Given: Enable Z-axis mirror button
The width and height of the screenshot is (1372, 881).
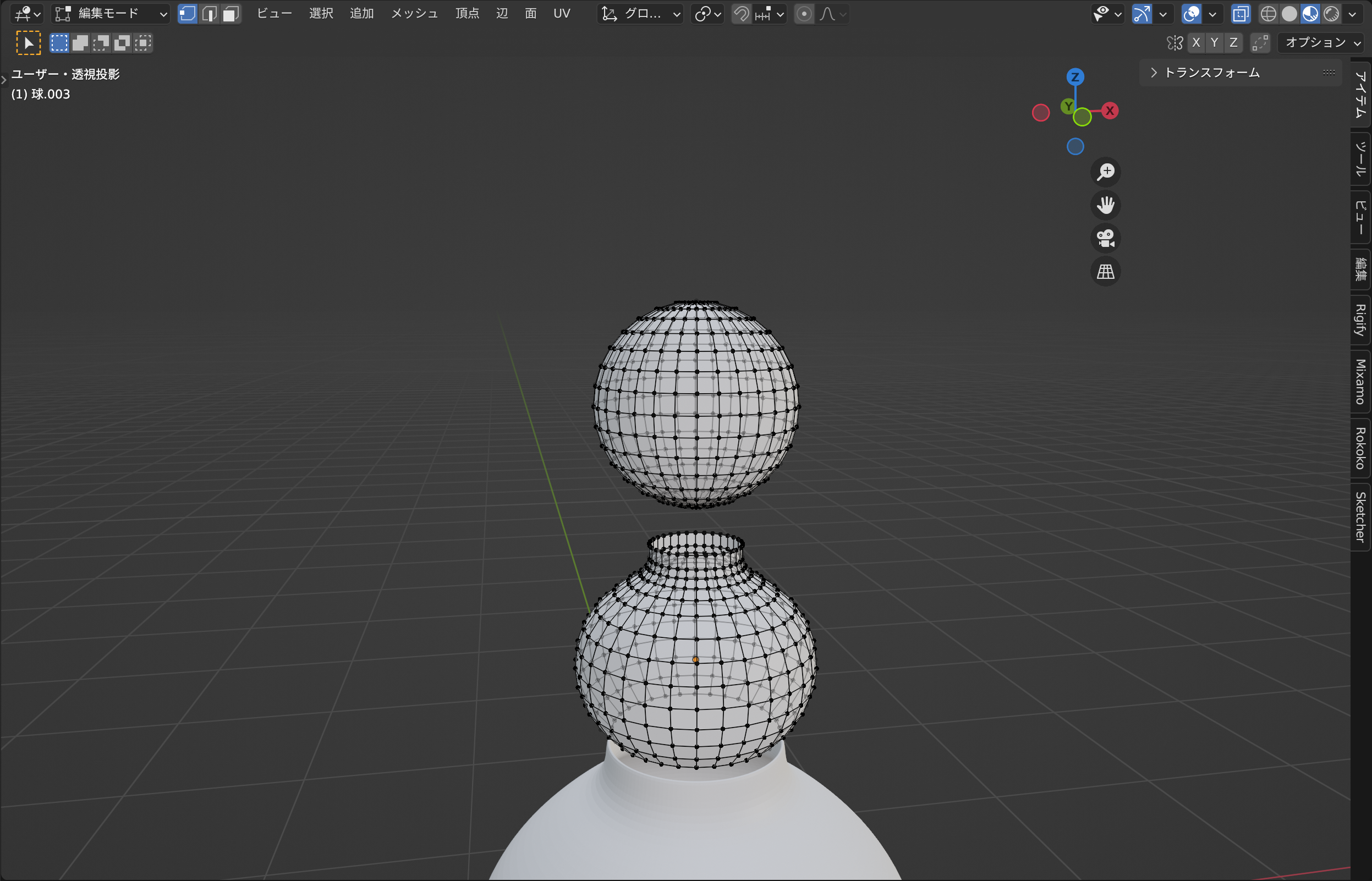Looking at the screenshot, I should pos(1233,43).
